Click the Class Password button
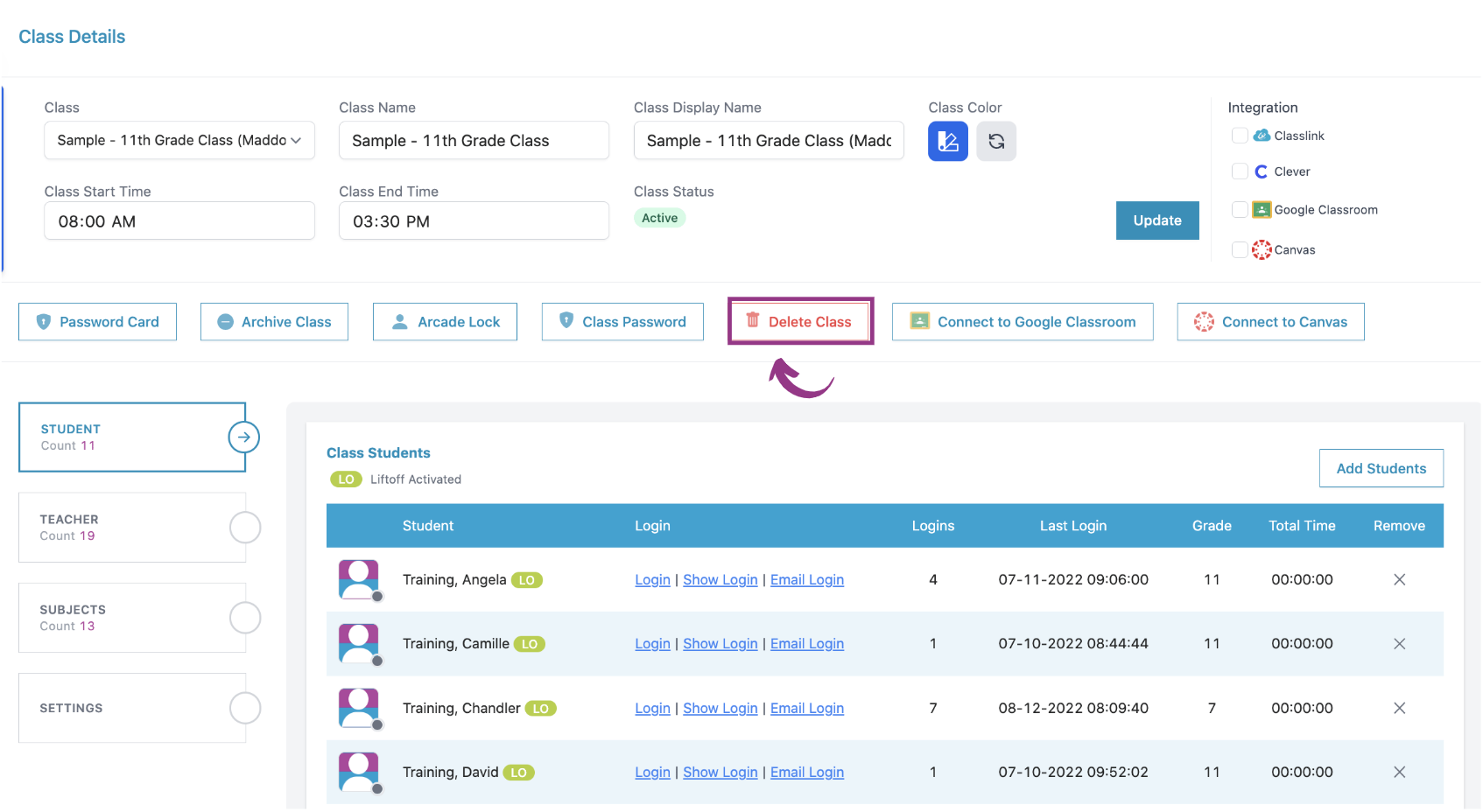Screen dimensions: 1483x812 click(622, 322)
